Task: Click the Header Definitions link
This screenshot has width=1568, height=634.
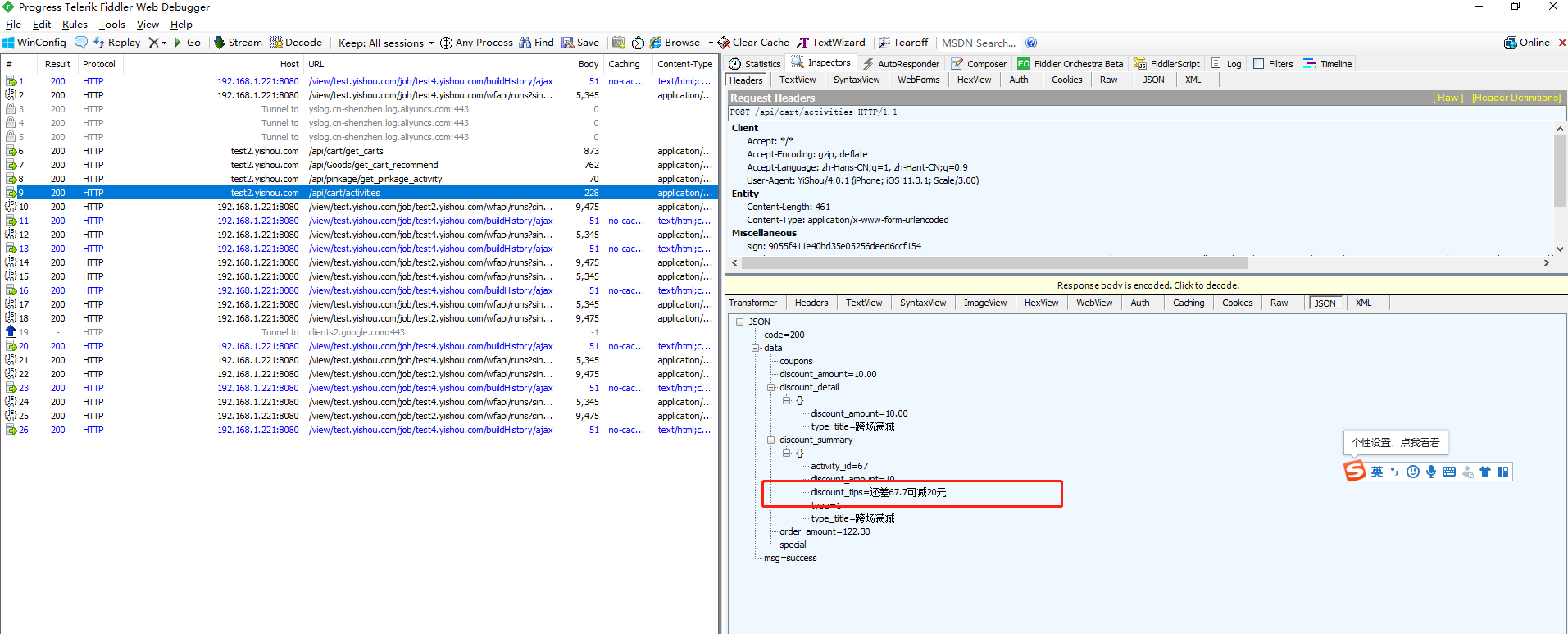Action: [1516, 98]
